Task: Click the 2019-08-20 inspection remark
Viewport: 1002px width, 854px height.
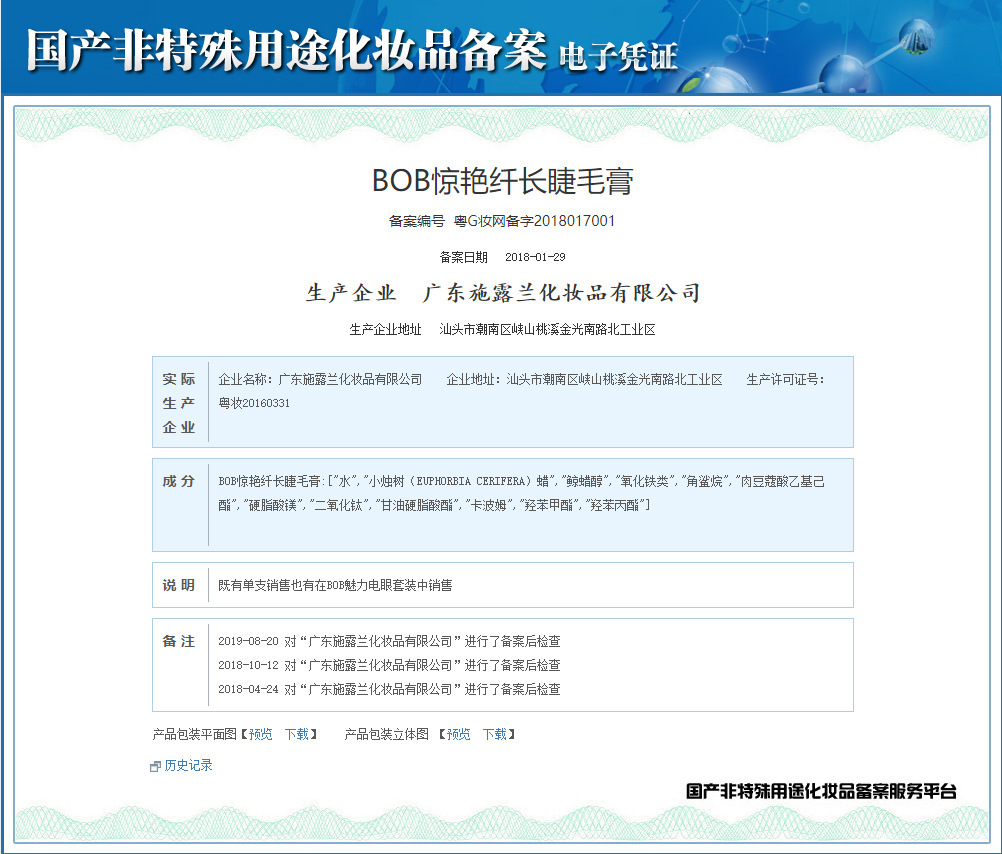Action: point(389,641)
